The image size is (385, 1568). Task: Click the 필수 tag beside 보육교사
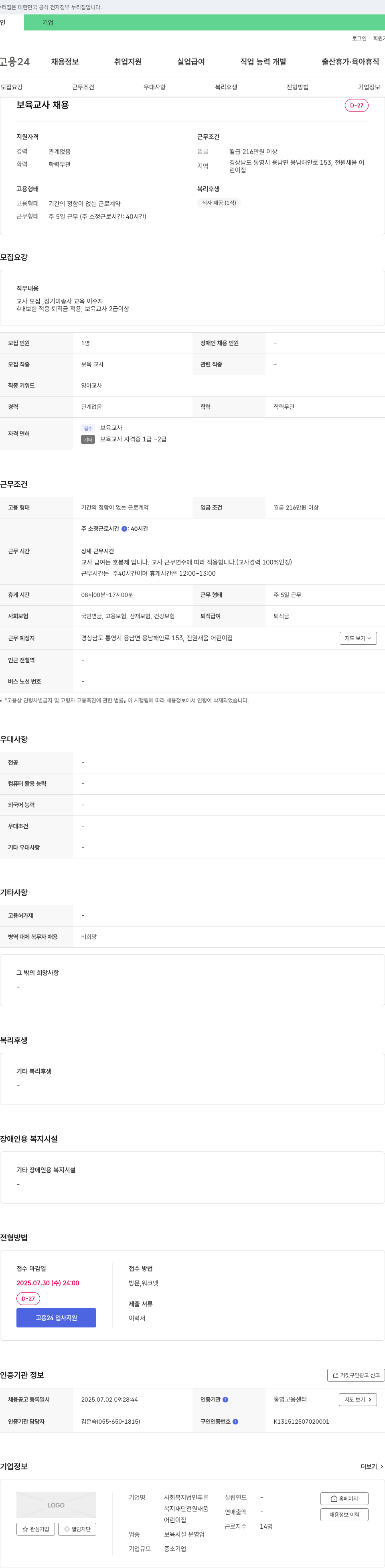88,429
